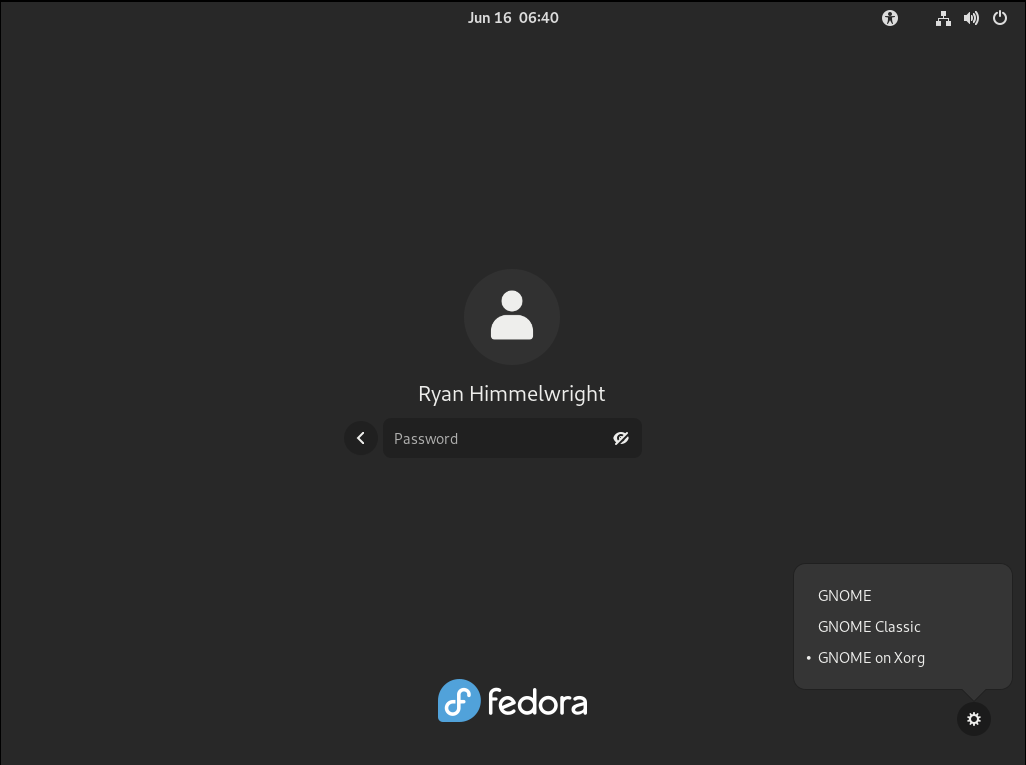Open the calendar from the clock time 06:40

coord(539,18)
